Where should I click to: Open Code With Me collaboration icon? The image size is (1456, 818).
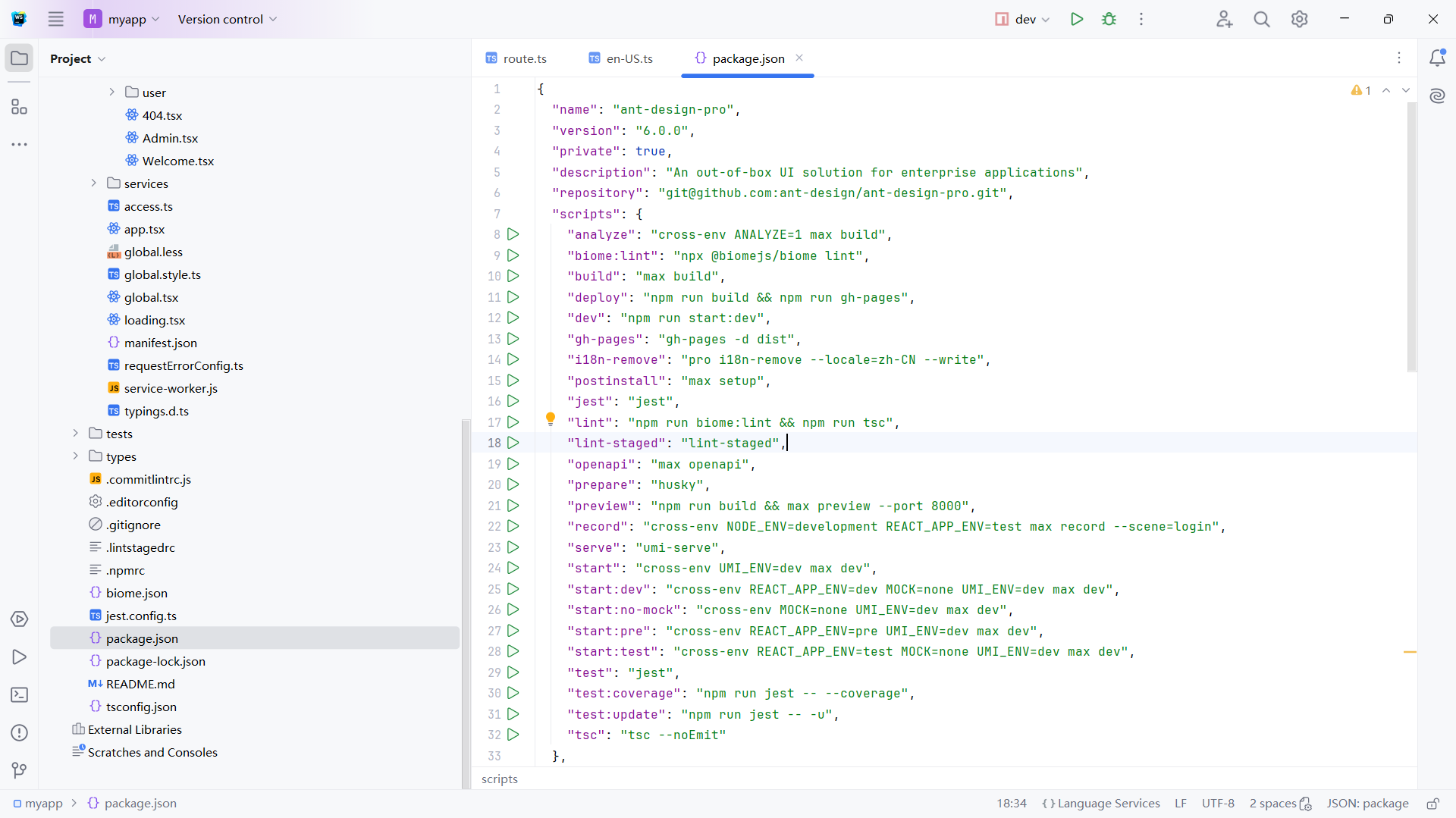(x=1224, y=19)
